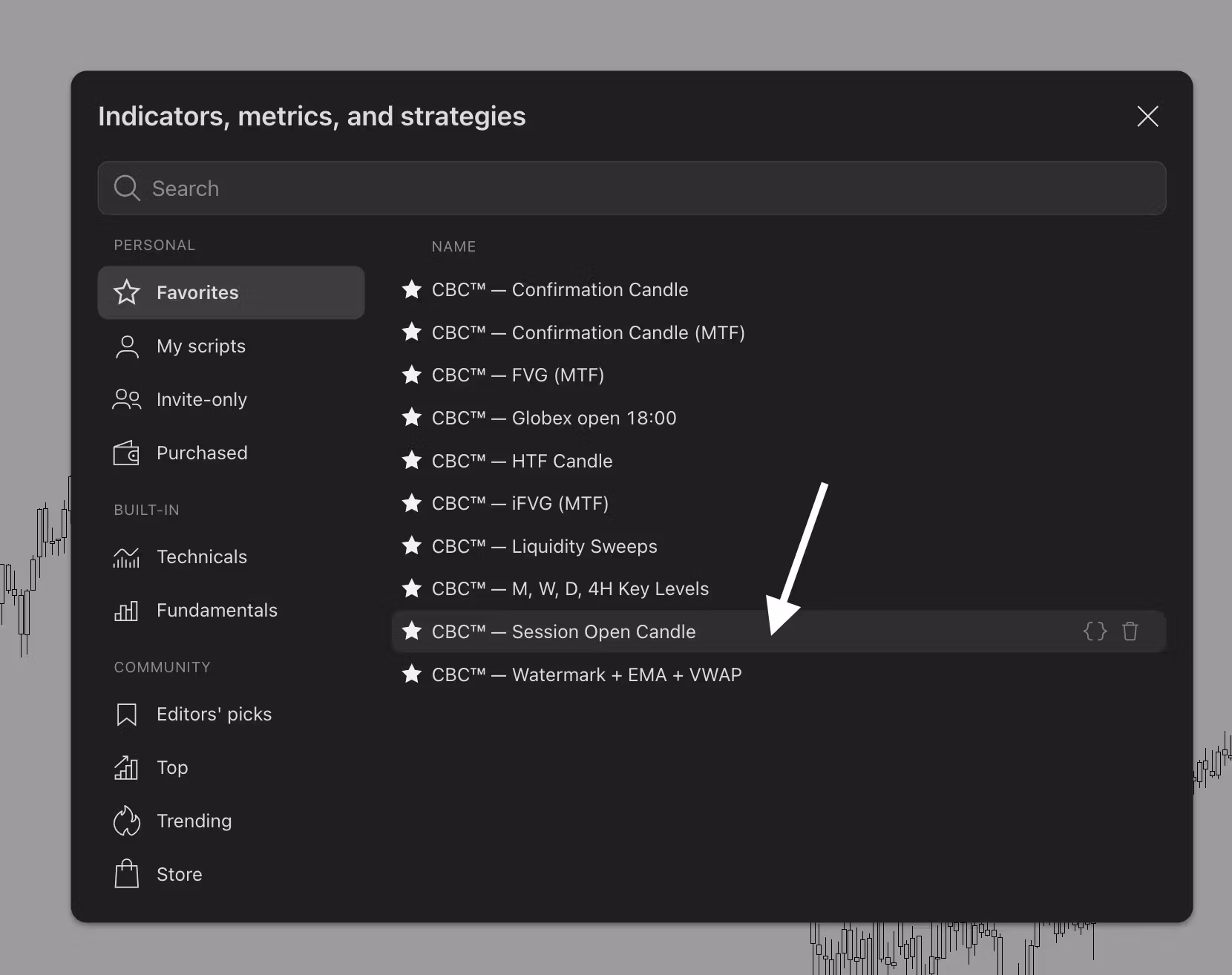Open Top community scripts

[x=171, y=767]
